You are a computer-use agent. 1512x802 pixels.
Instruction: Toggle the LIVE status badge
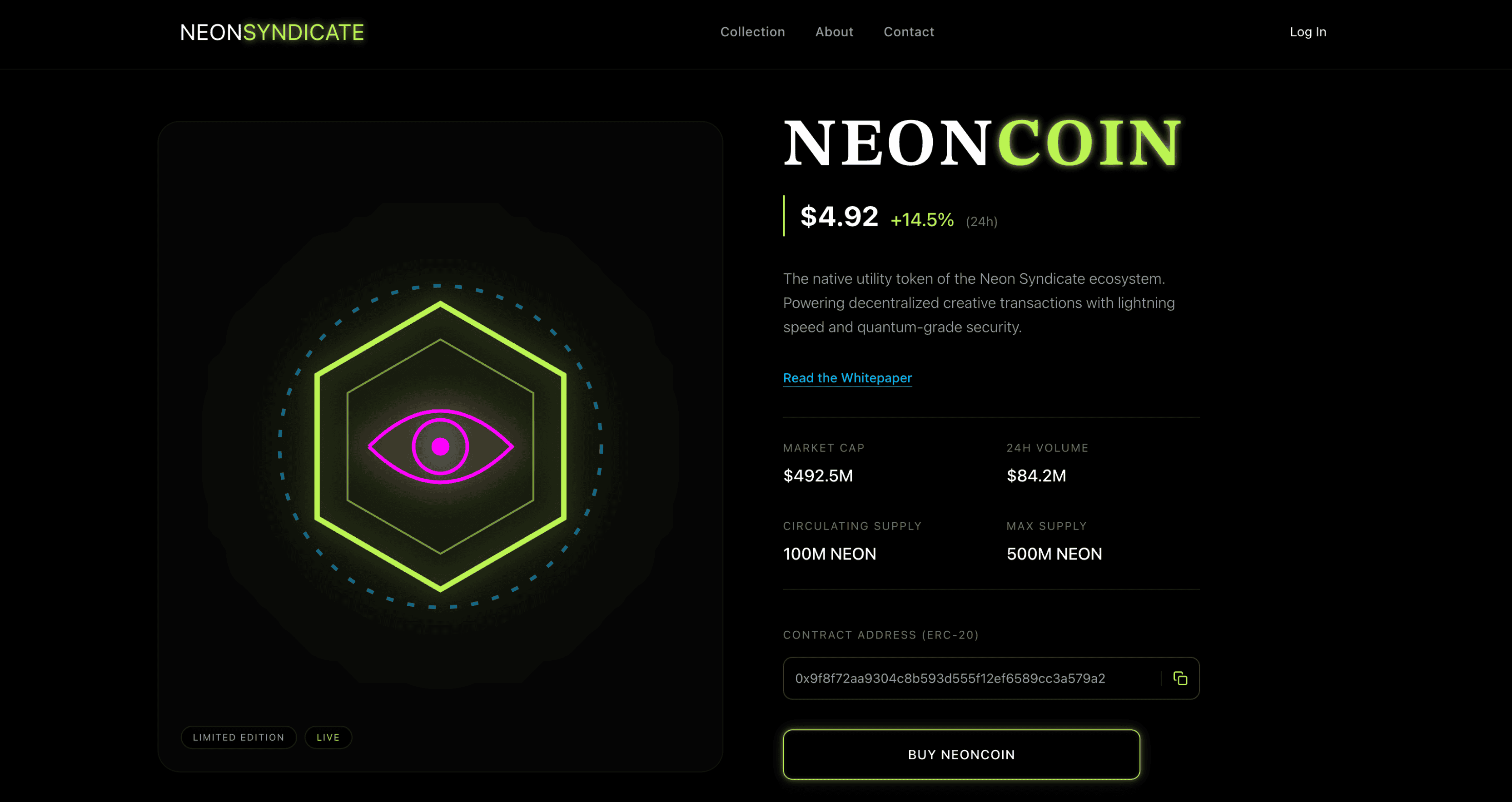coord(328,737)
